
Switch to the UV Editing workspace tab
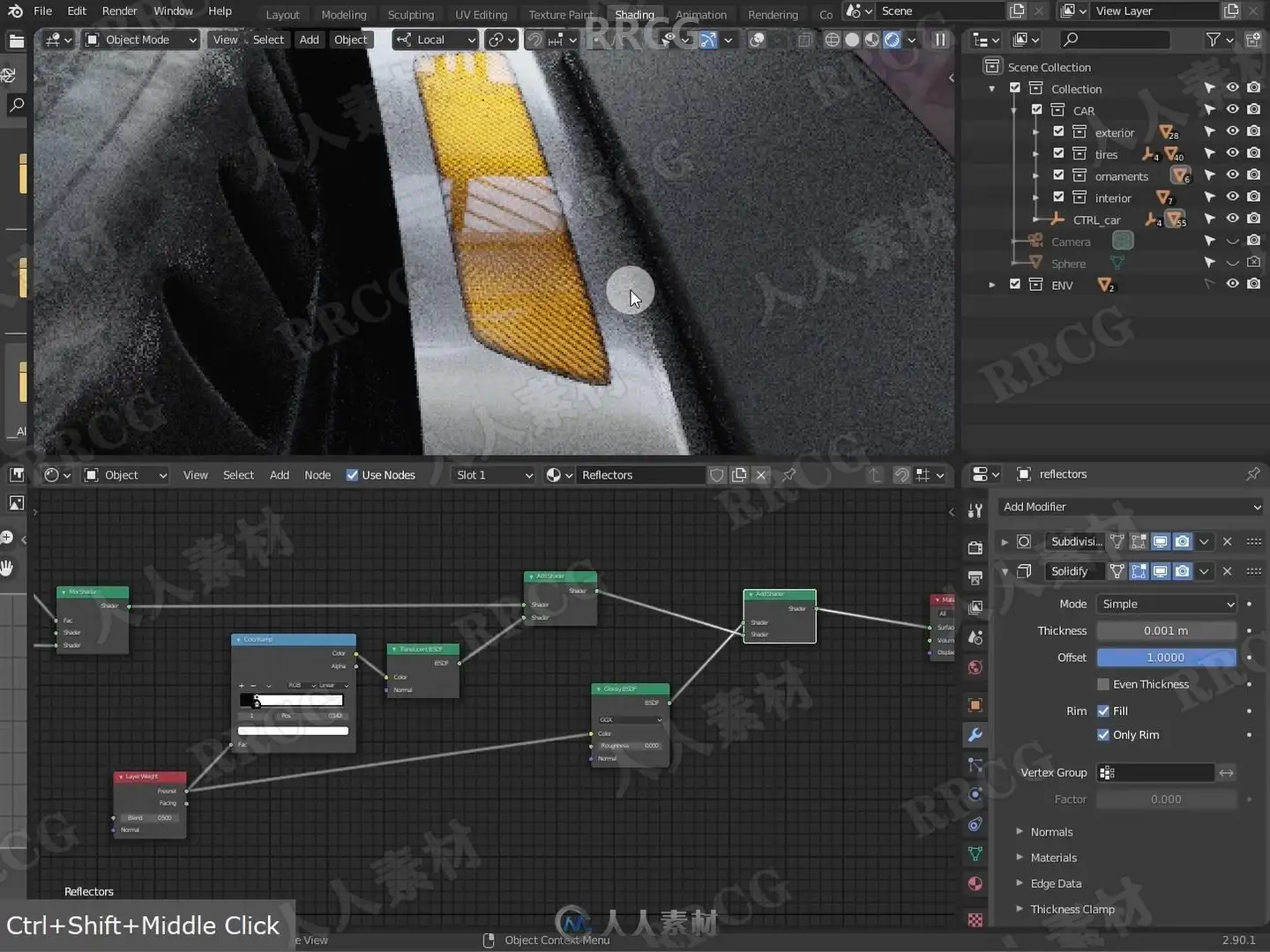481,15
